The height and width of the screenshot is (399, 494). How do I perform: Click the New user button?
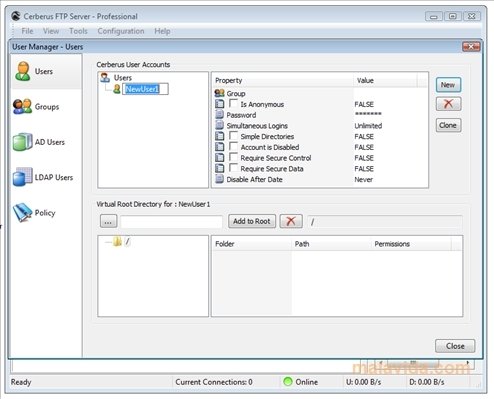448,85
